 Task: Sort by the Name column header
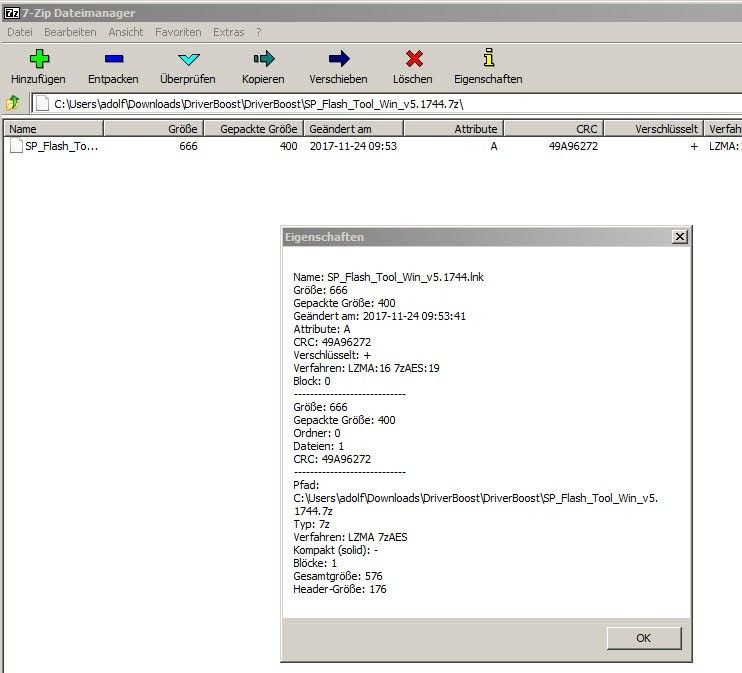tap(53, 129)
